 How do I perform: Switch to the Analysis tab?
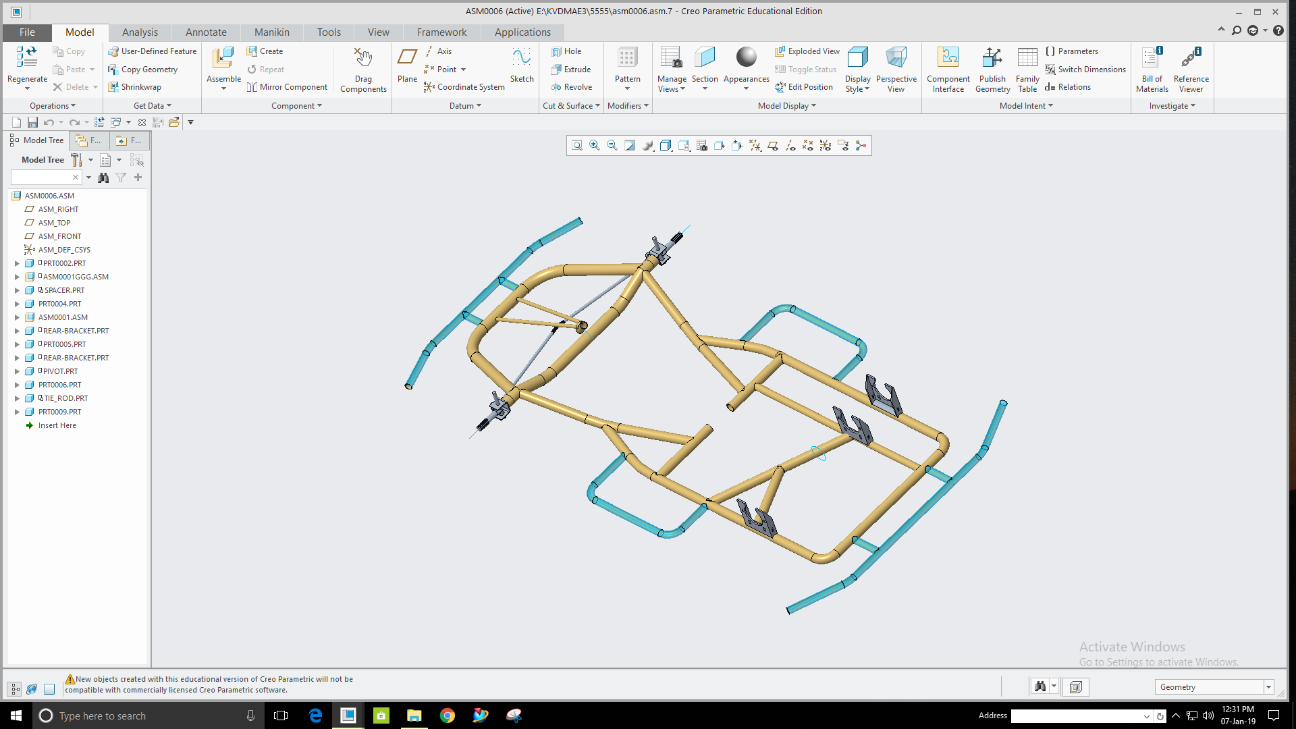point(140,32)
